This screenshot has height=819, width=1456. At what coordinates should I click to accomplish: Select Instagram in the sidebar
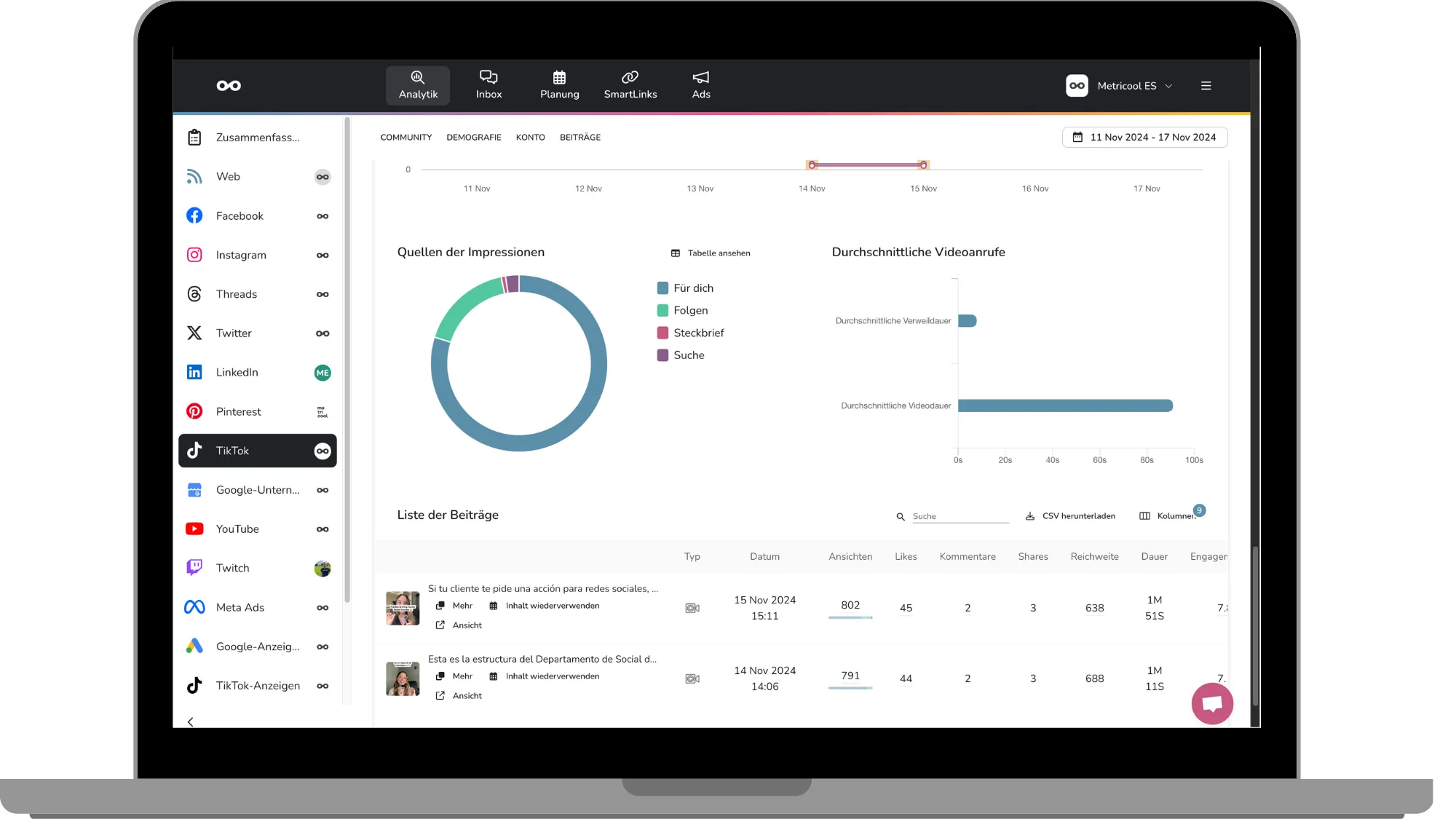tap(241, 255)
